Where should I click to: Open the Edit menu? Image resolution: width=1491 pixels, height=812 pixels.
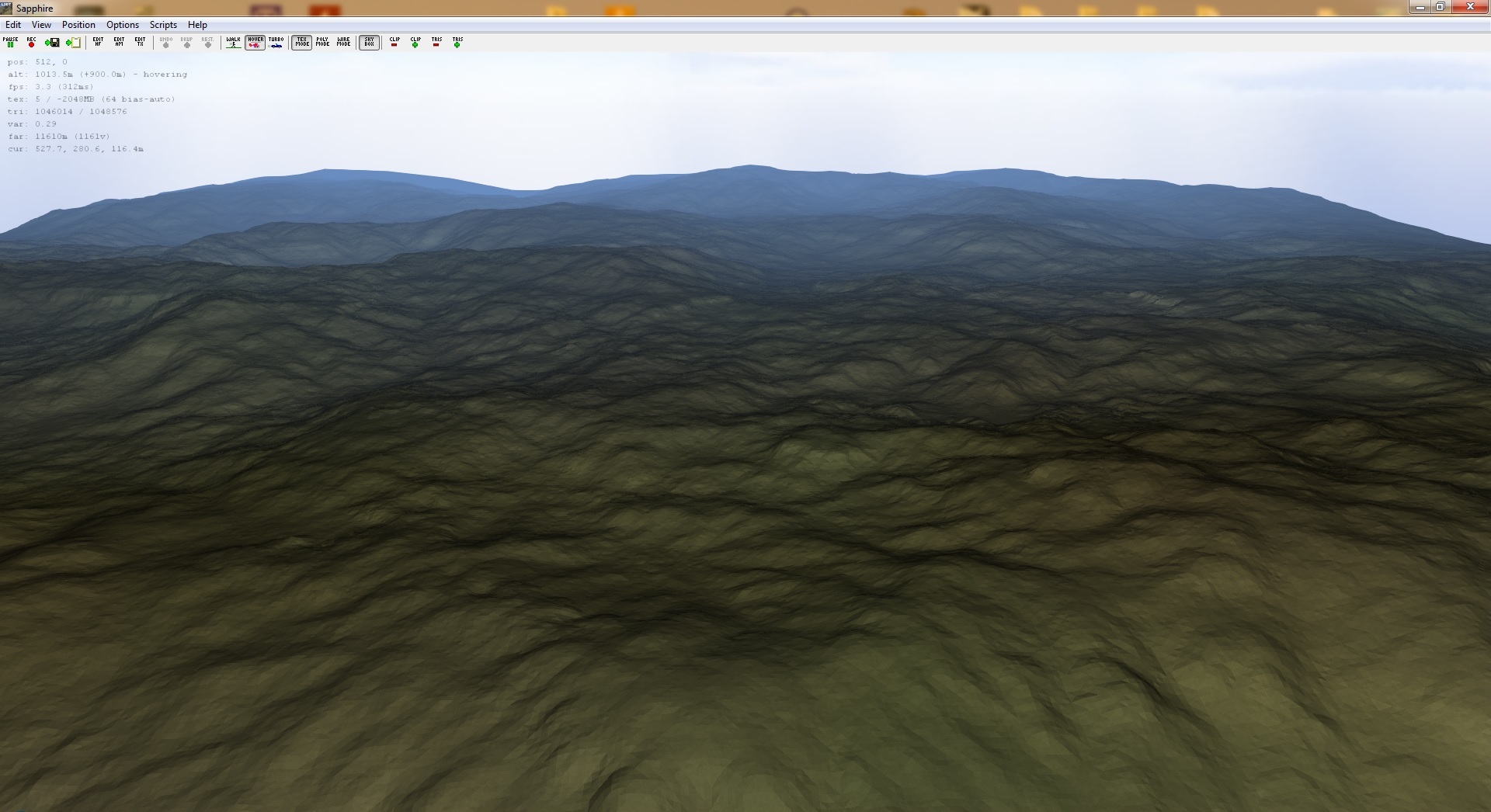[x=13, y=25]
